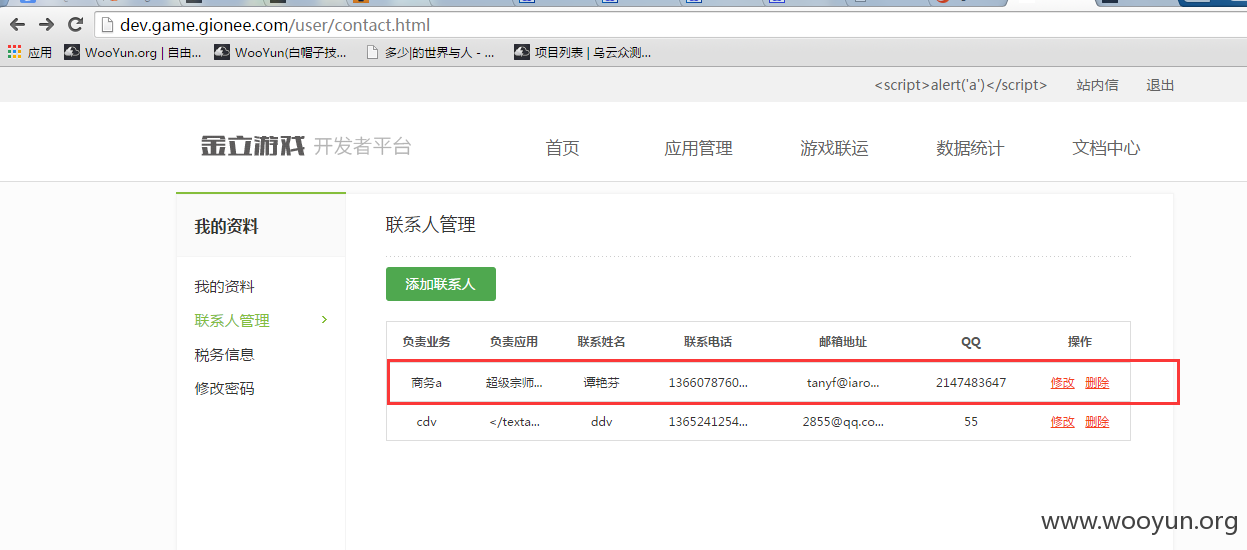
Task: Click cell </texta…
Action: click(514, 422)
